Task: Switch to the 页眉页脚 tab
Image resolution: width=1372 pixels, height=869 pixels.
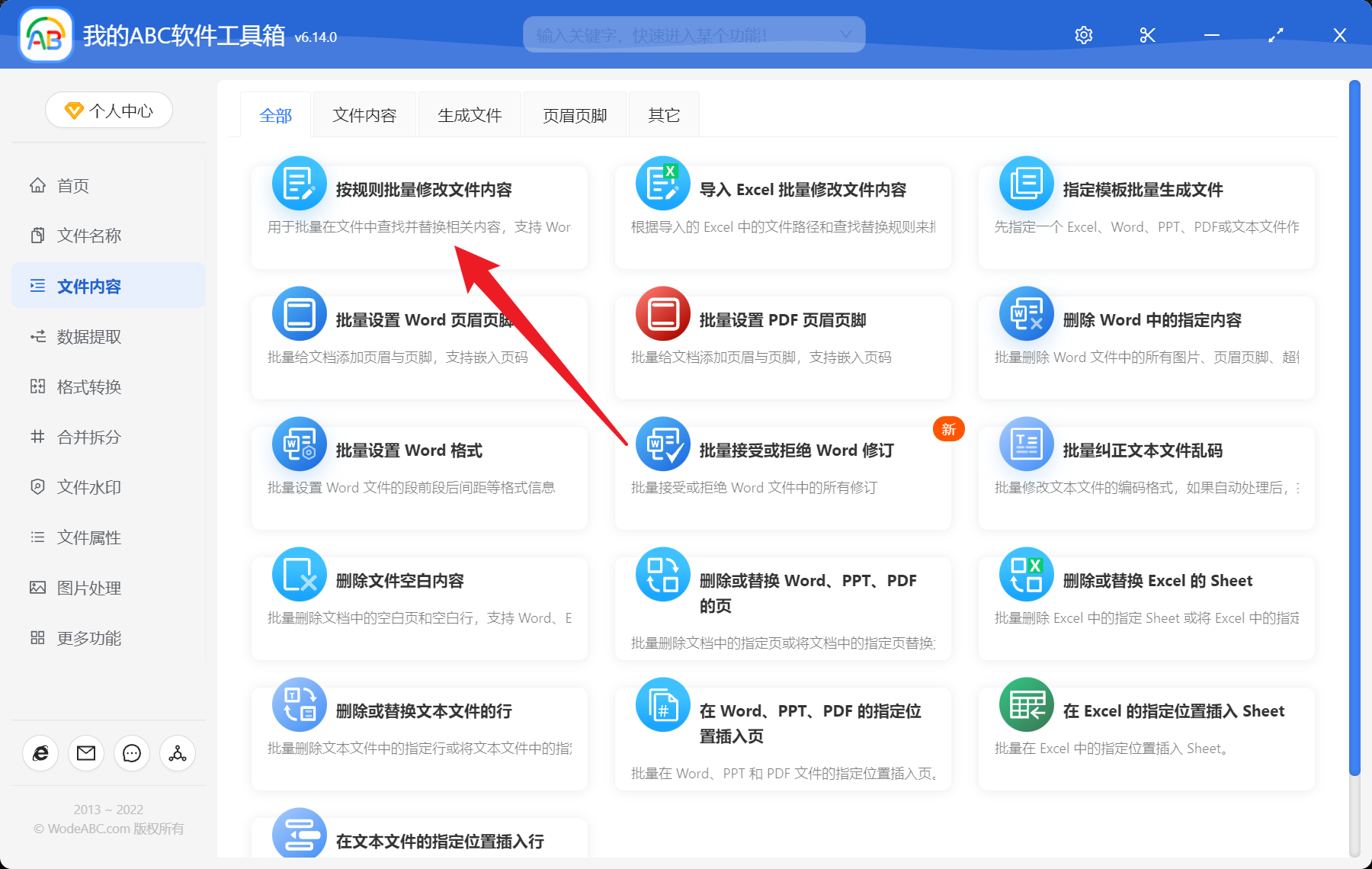Action: pyautogui.click(x=574, y=114)
